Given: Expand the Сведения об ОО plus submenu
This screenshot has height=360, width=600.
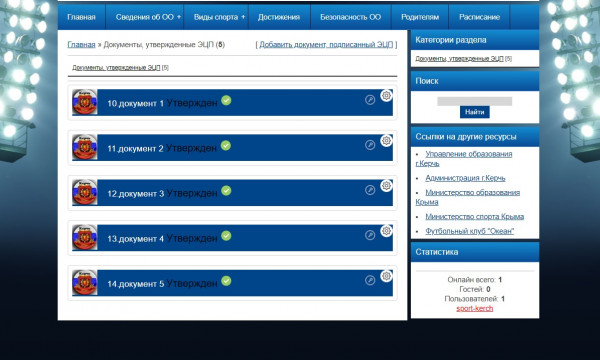Looking at the screenshot, I should click(179, 17).
